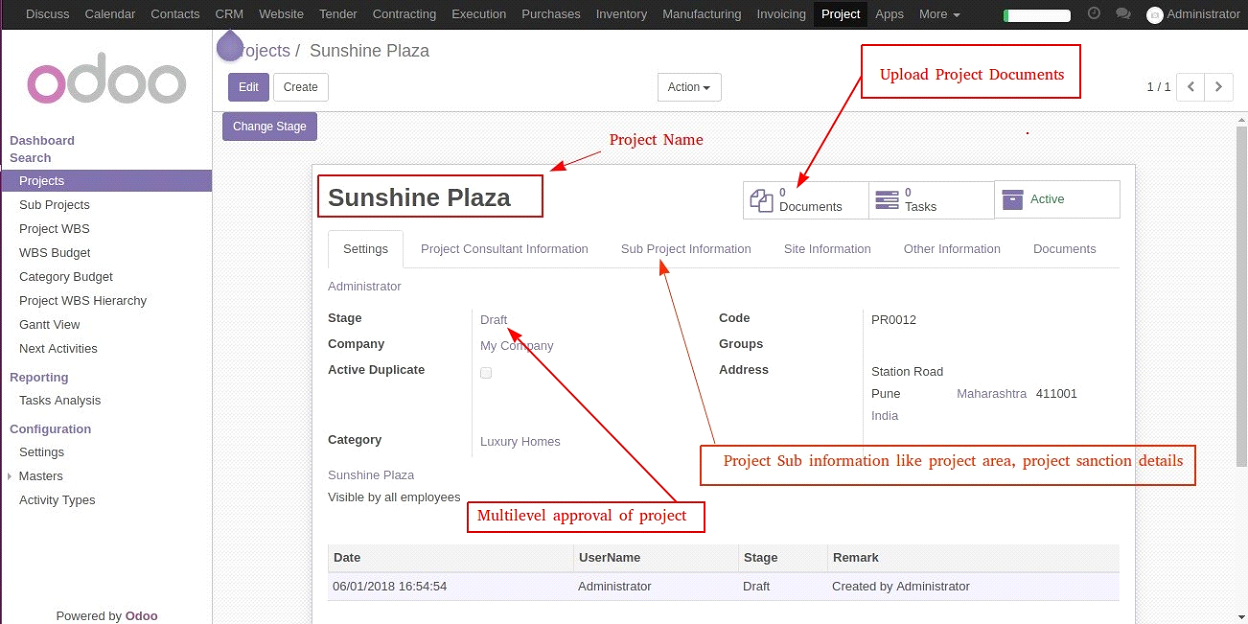Screen dimensions: 1248x624
Task: Open the Site Information tab
Action: coord(827,249)
